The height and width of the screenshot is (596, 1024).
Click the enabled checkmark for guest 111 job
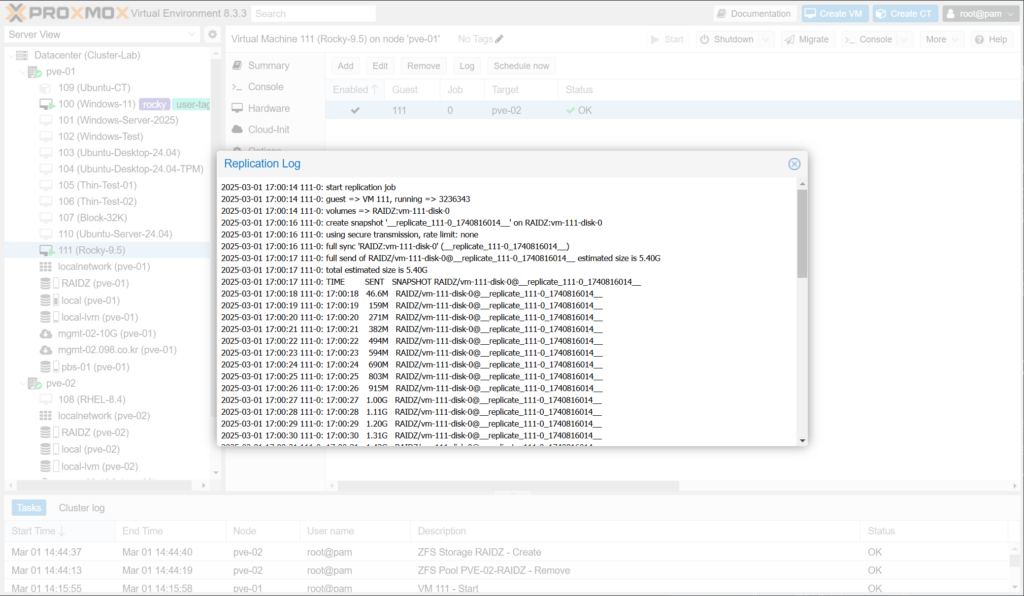[355, 110]
